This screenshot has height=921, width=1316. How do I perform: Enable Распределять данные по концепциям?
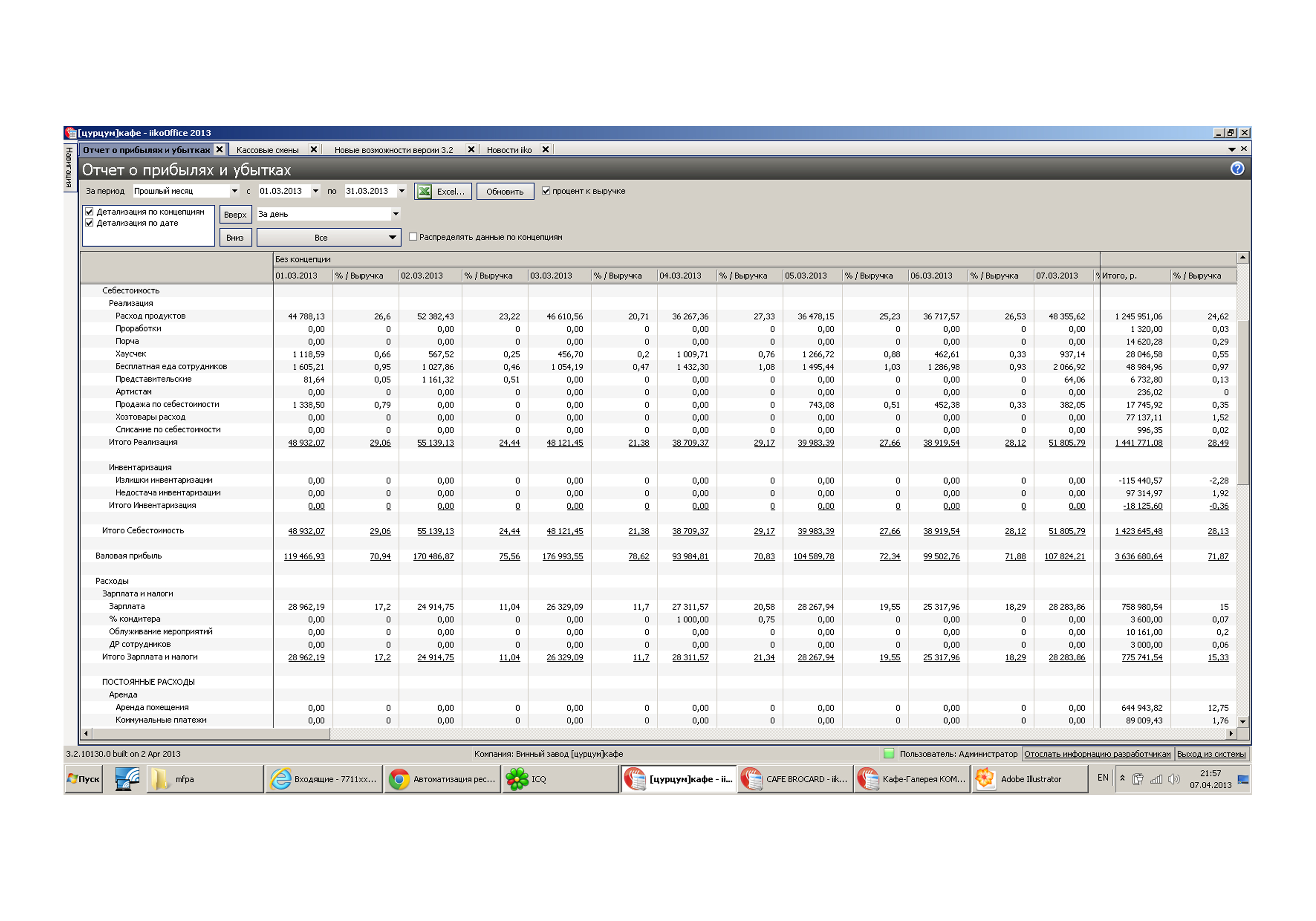click(x=413, y=237)
